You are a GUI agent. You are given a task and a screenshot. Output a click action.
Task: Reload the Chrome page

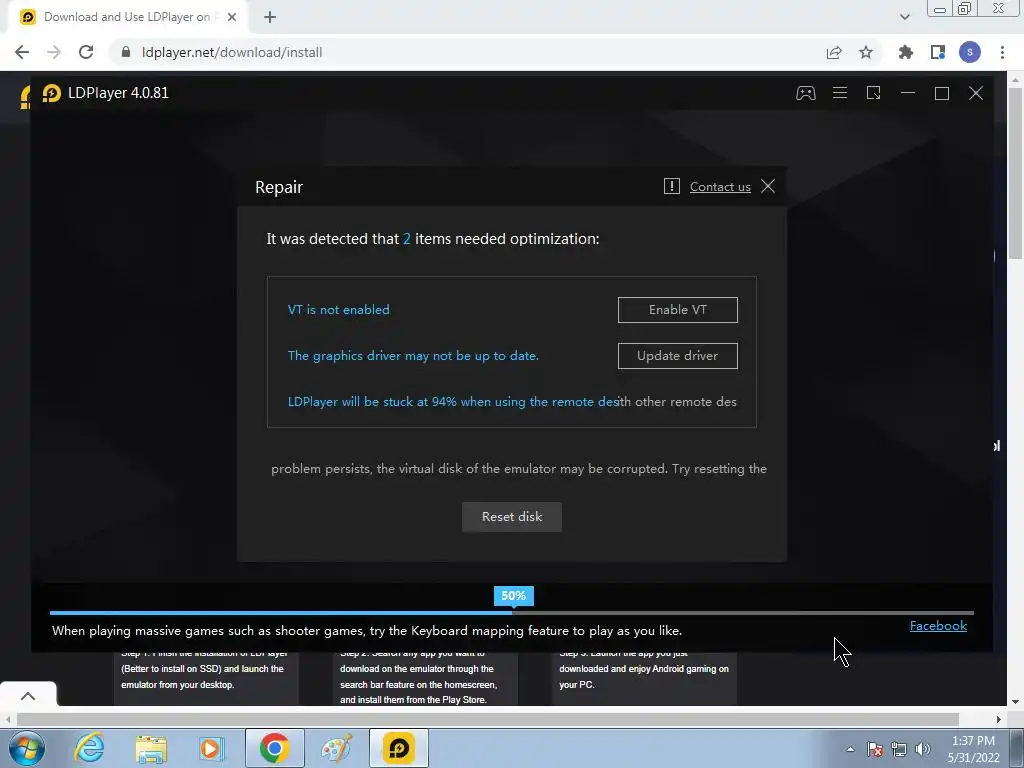86,52
